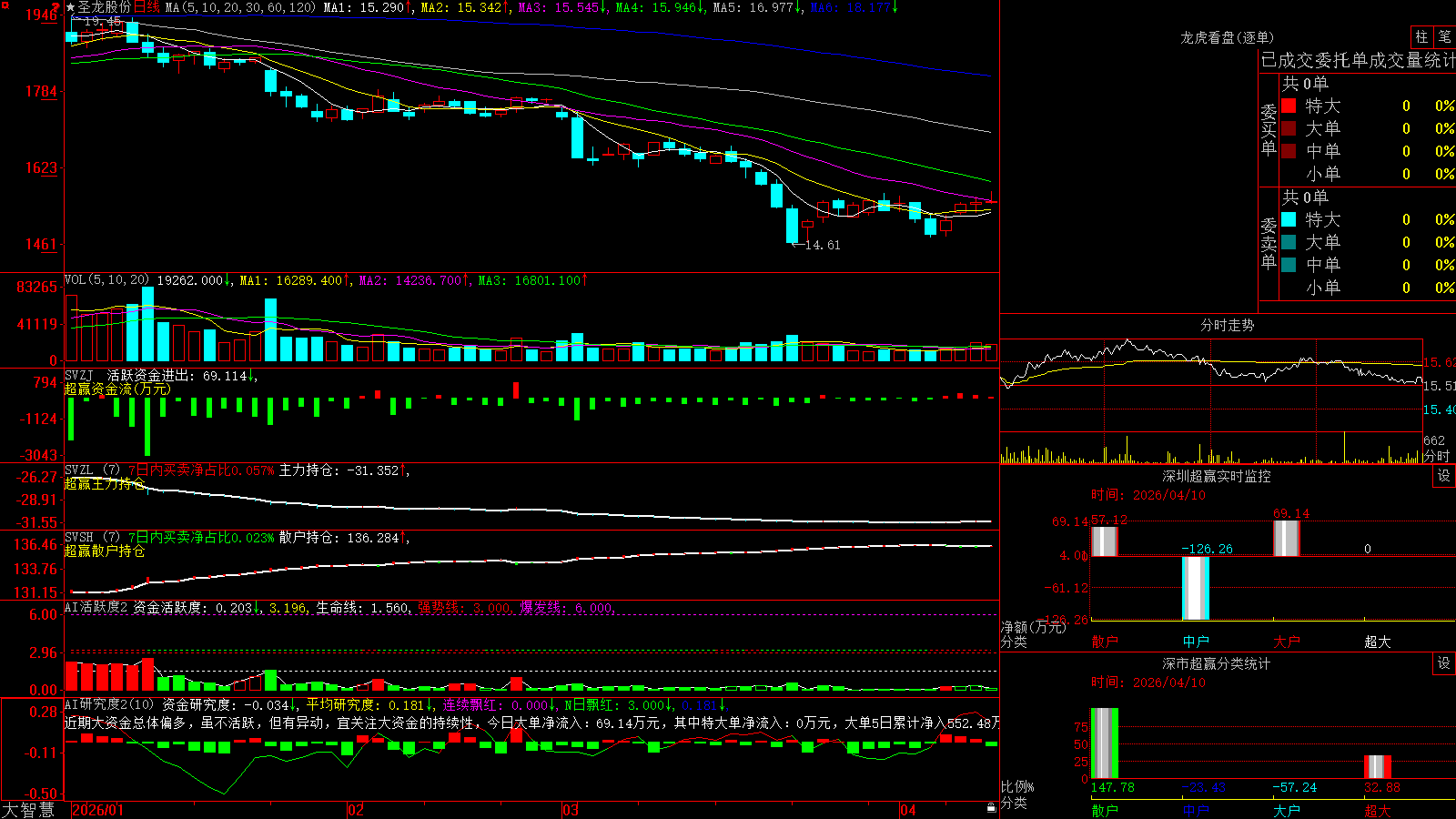Click the 强势线: 3.000 label
The width and height of the screenshot is (1456, 819).
[x=464, y=607]
